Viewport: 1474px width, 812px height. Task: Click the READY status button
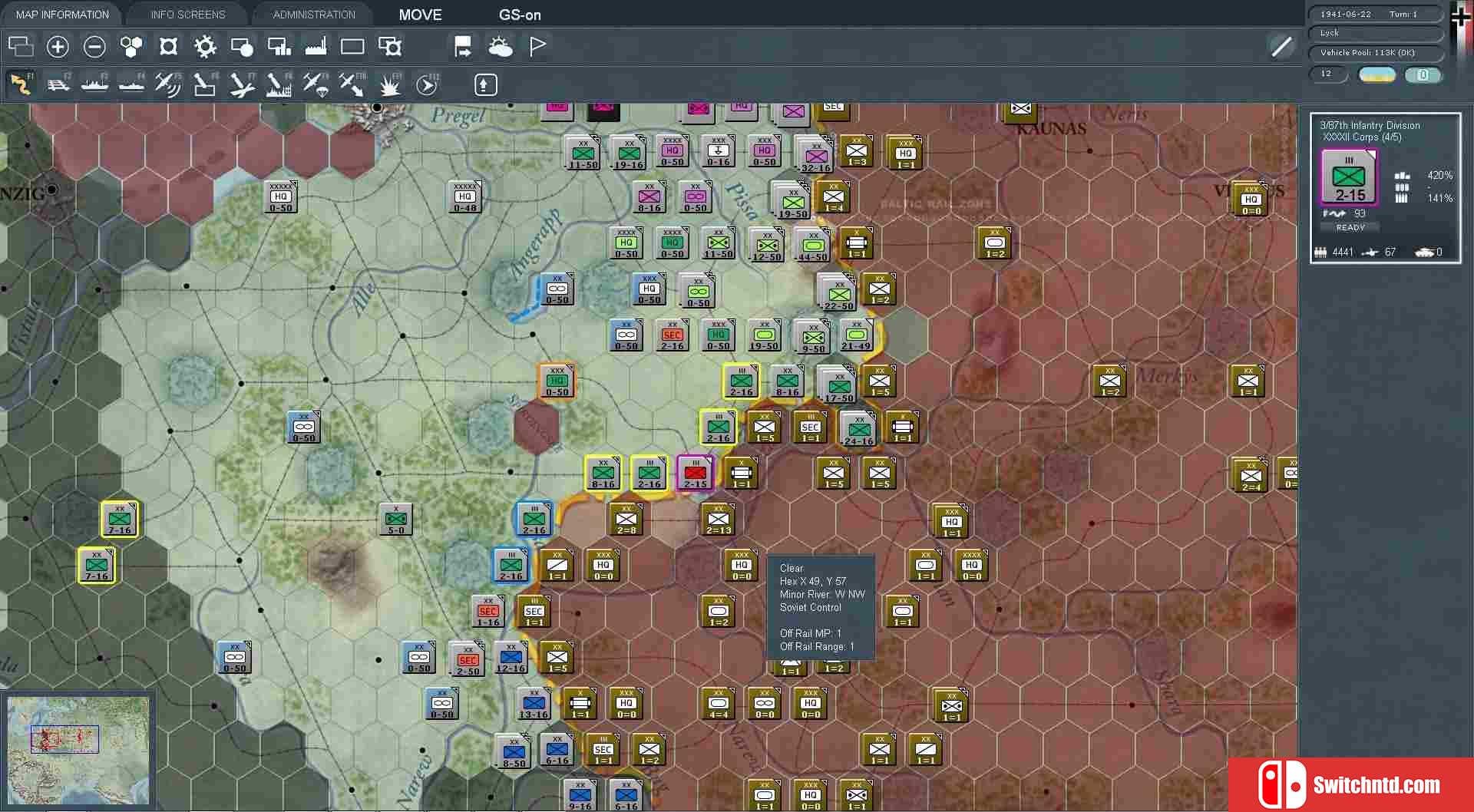(x=1350, y=227)
